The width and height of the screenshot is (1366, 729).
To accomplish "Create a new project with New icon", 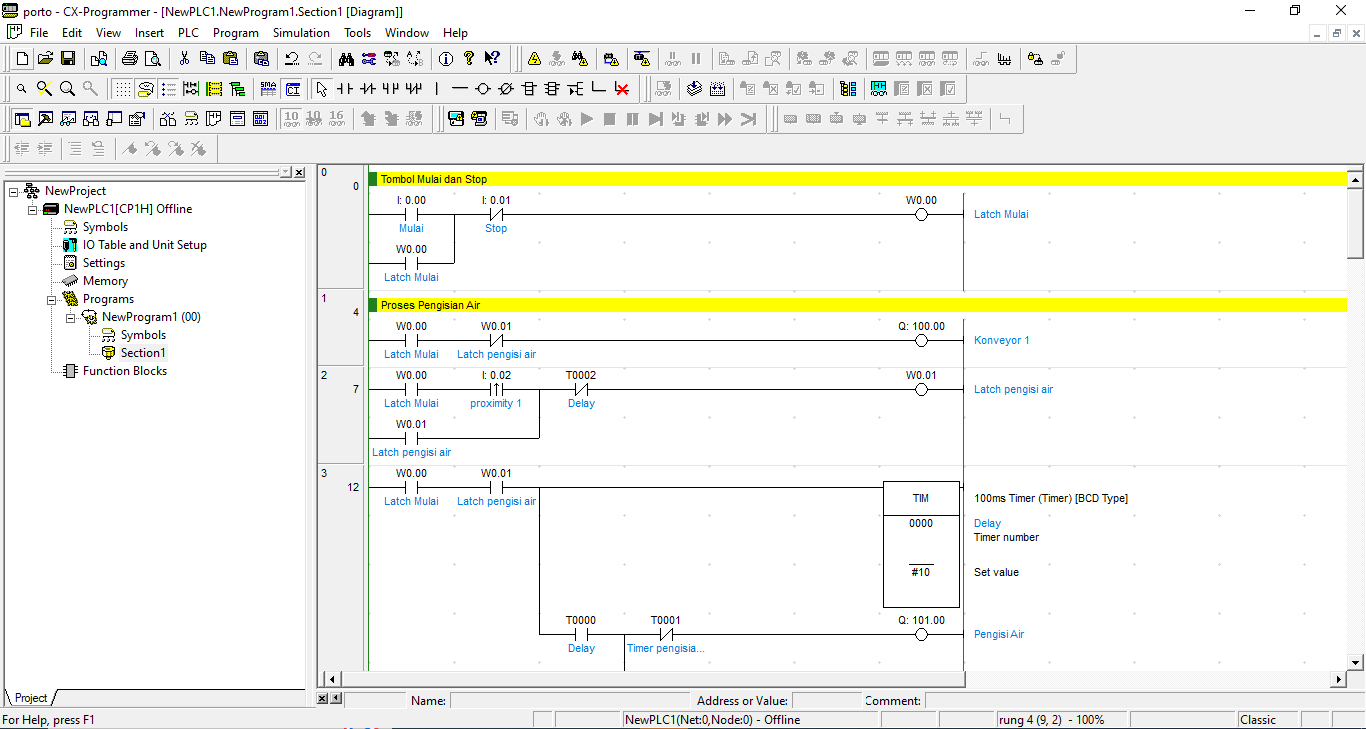I will click(x=23, y=59).
